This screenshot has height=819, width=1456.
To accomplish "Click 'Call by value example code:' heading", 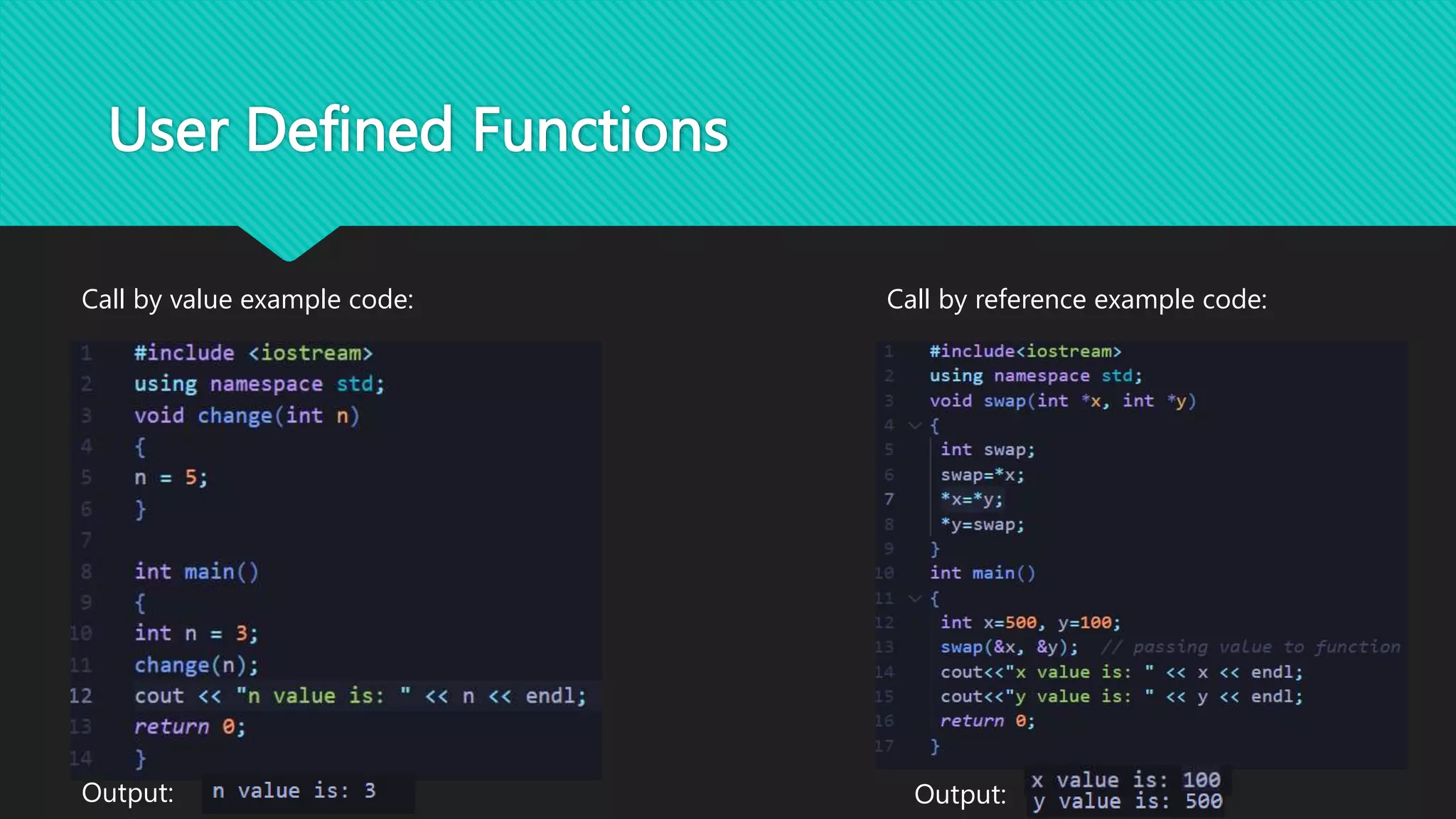I will tap(247, 299).
